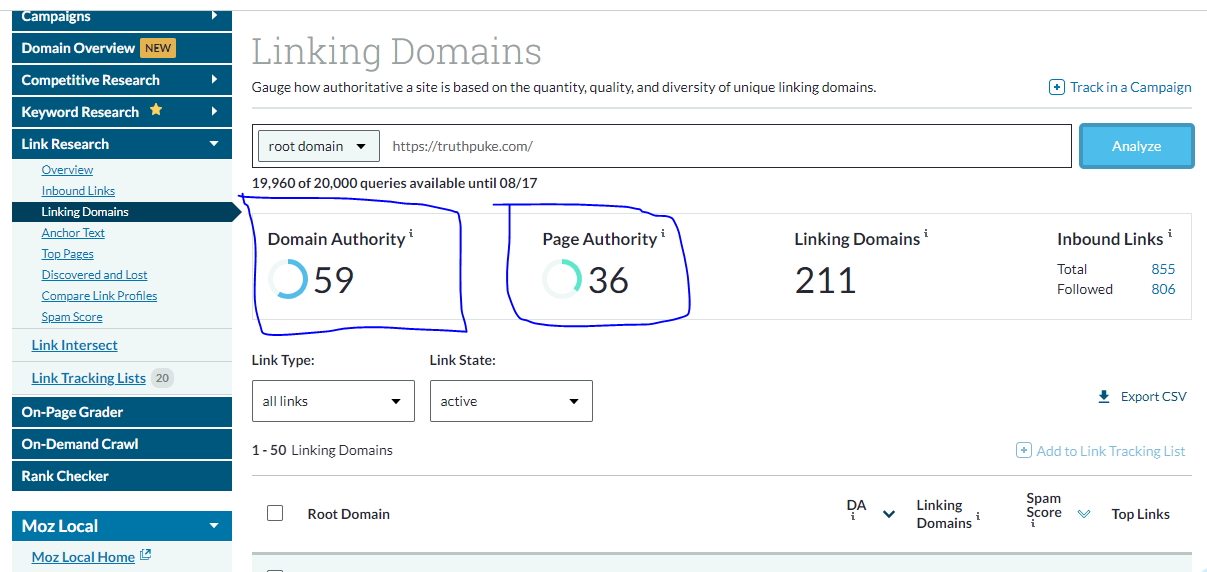The width and height of the screenshot is (1207, 572).
Task: Open the Link Intersect link
Action: tap(75, 345)
